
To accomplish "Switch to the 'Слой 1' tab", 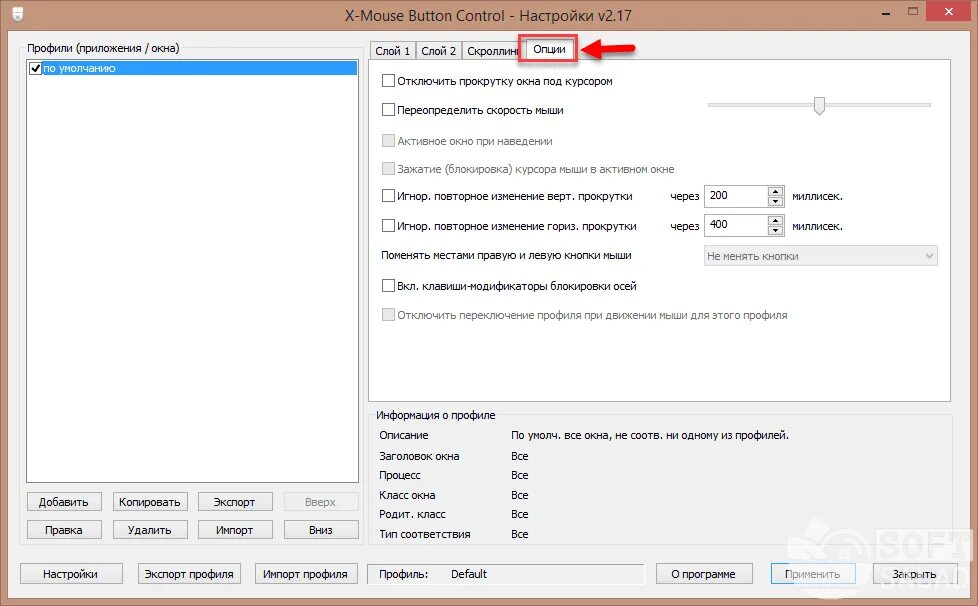I will pyautogui.click(x=392, y=51).
